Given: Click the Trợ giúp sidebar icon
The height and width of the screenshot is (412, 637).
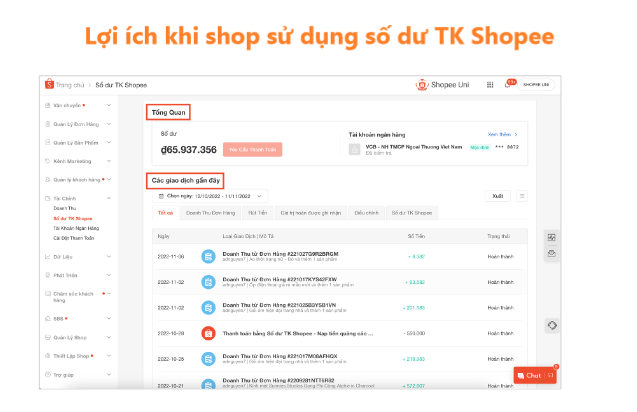Looking at the screenshot, I should [48, 375].
